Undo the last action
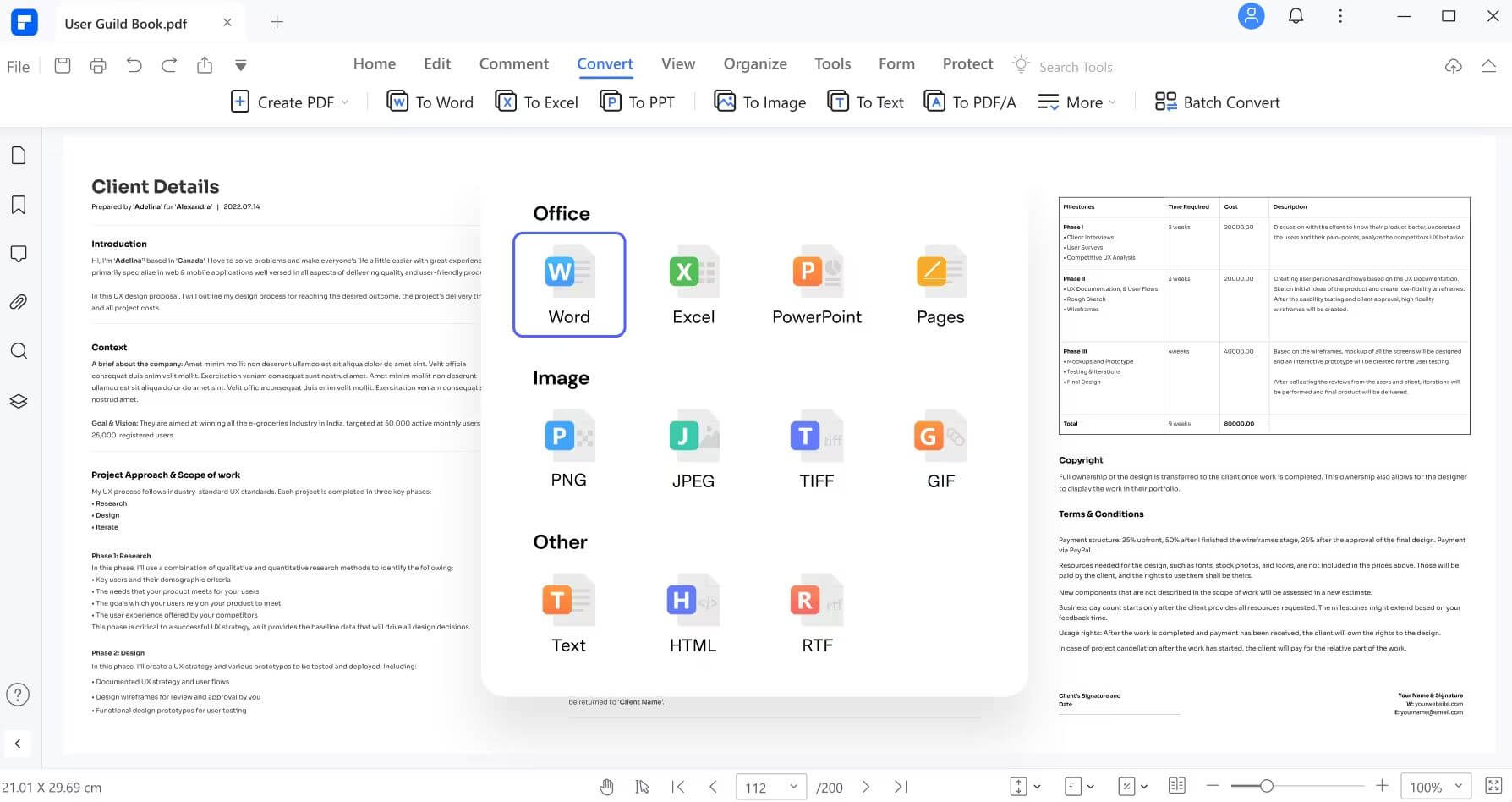Screen dimensions: 1512x802 (134, 65)
